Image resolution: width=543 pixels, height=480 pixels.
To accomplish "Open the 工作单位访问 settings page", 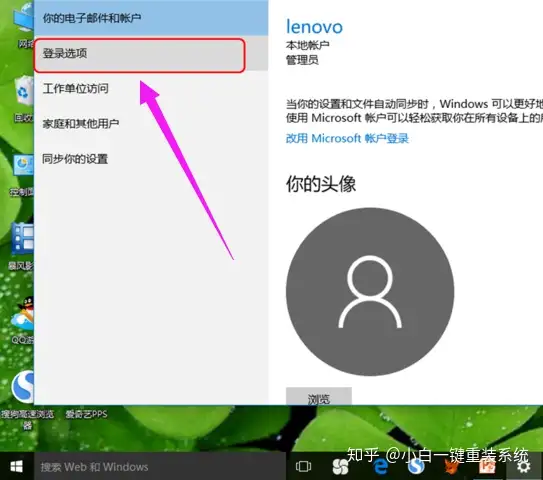I will point(151,88).
